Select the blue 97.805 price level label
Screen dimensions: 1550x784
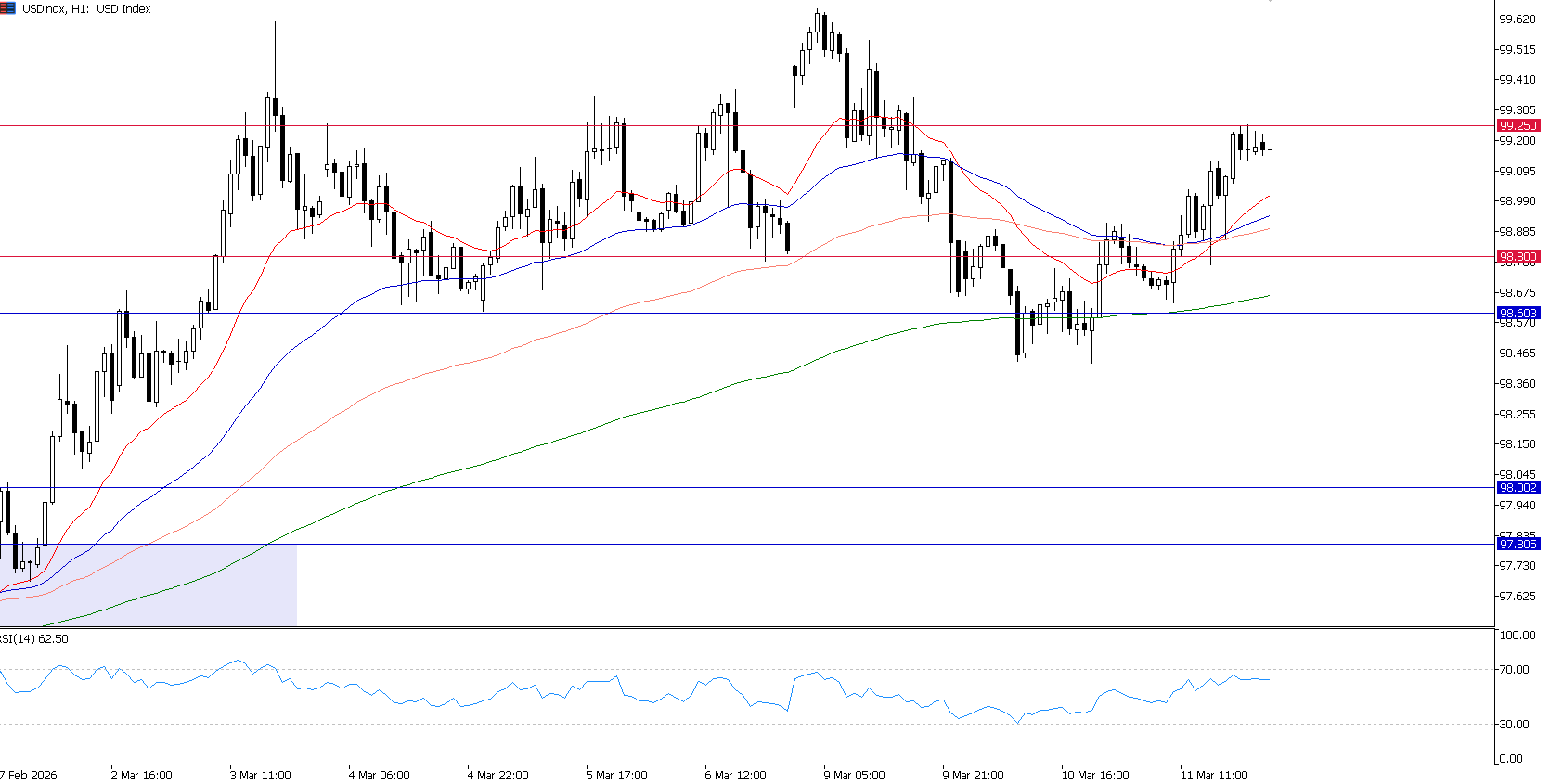(1518, 544)
